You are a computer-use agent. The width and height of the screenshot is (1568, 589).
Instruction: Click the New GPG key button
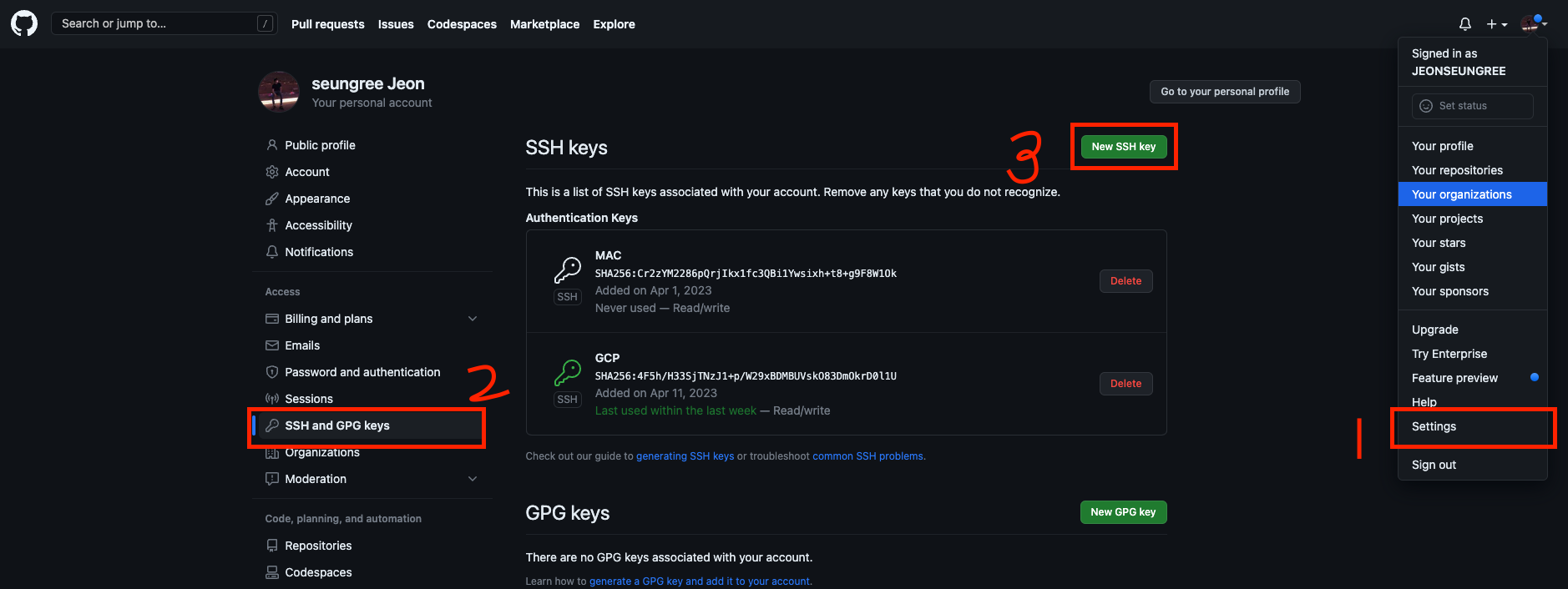[1124, 512]
